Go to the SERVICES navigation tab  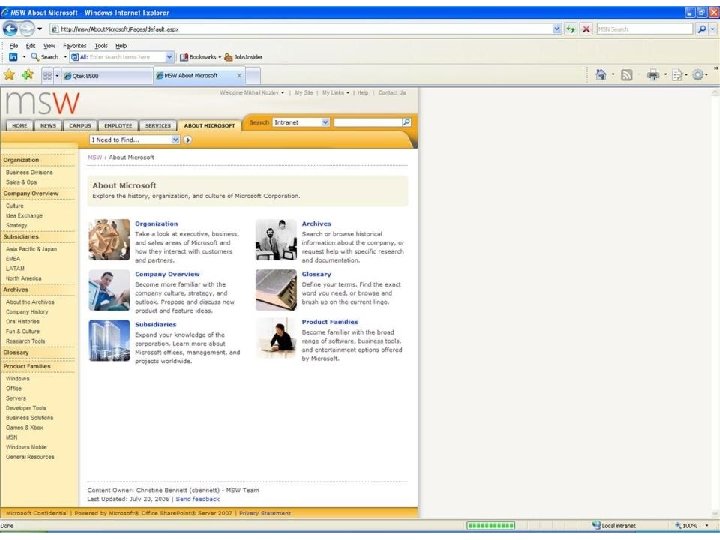pyautogui.click(x=158, y=125)
